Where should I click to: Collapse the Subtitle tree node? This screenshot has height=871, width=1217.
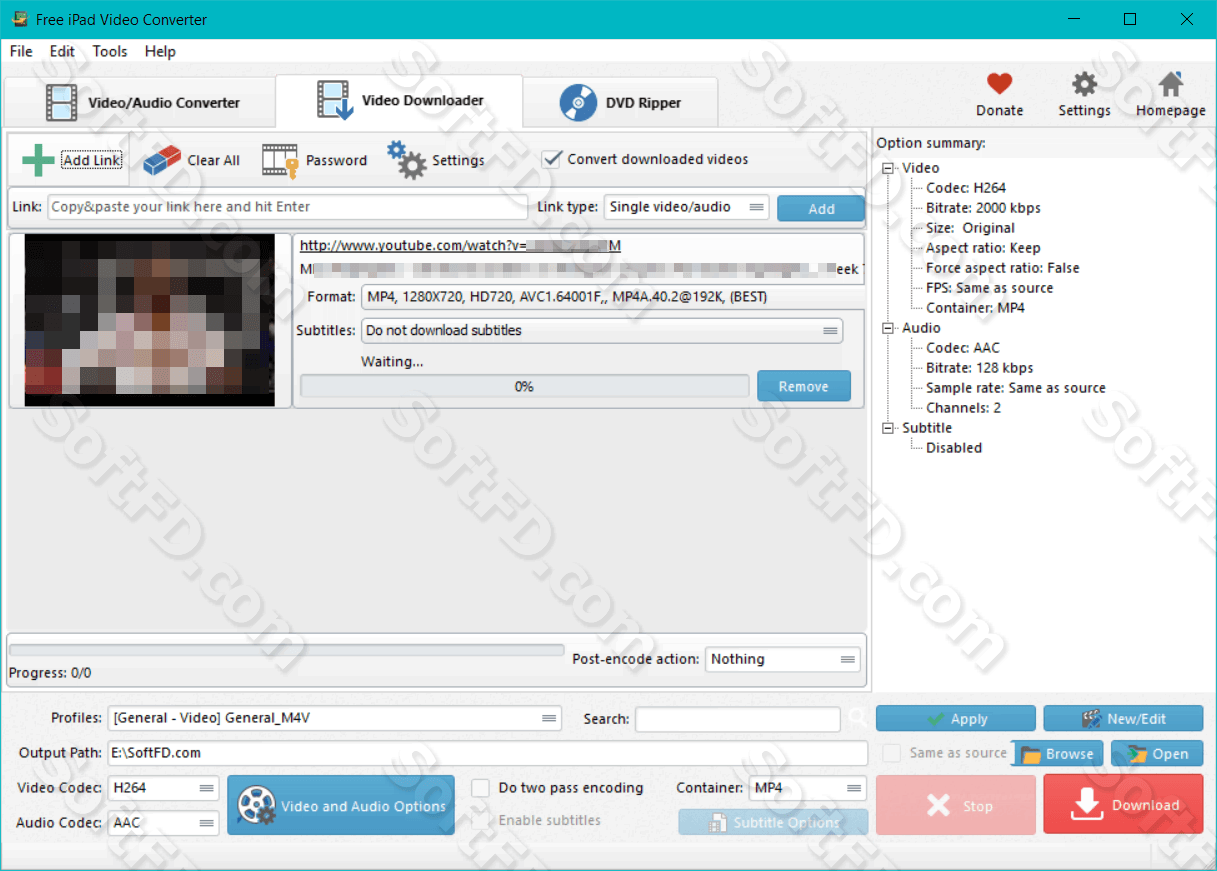tap(888, 428)
